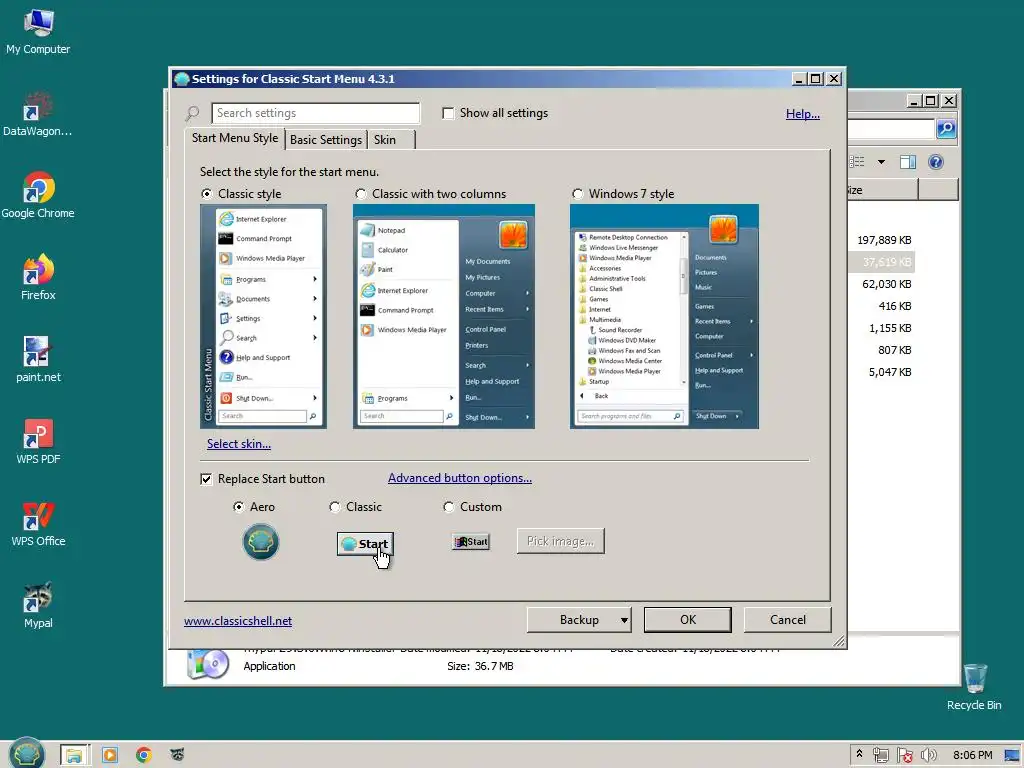Click the Classic Start button preview
1024x768 pixels.
click(365, 543)
